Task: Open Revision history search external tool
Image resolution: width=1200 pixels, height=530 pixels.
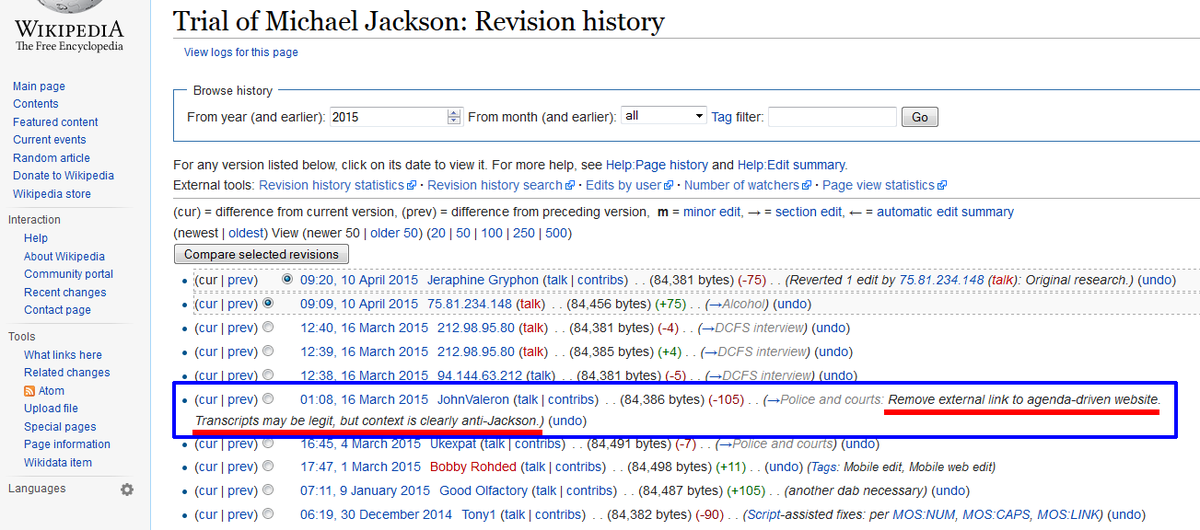Action: pos(501,185)
